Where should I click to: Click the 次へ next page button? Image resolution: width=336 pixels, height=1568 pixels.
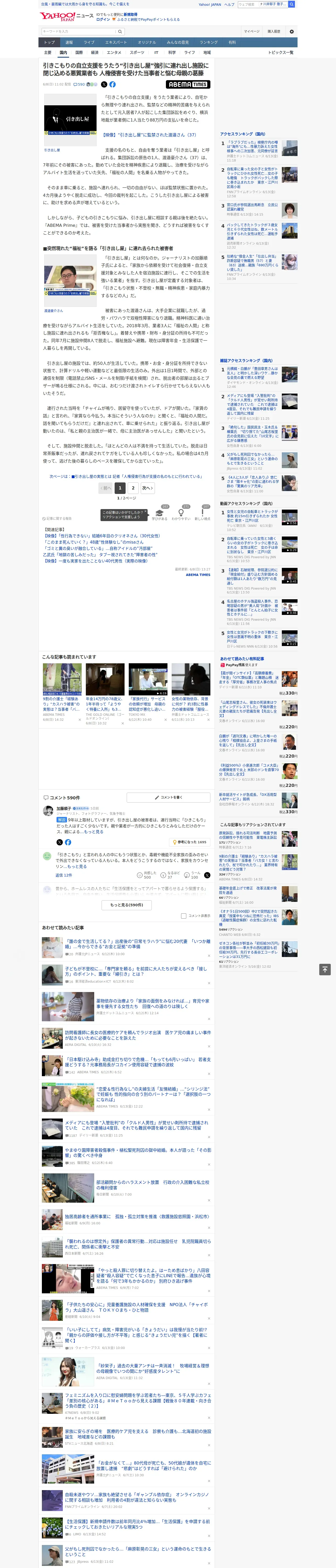(147, 488)
